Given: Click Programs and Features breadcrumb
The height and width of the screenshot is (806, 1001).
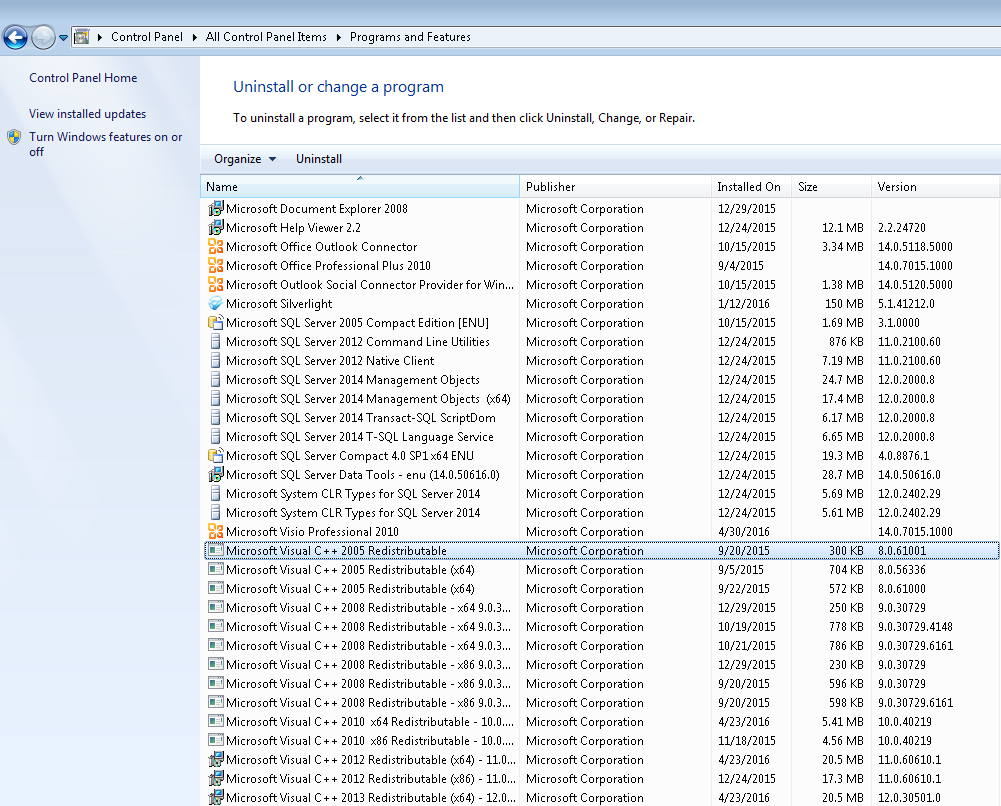Looking at the screenshot, I should pyautogui.click(x=410, y=37).
